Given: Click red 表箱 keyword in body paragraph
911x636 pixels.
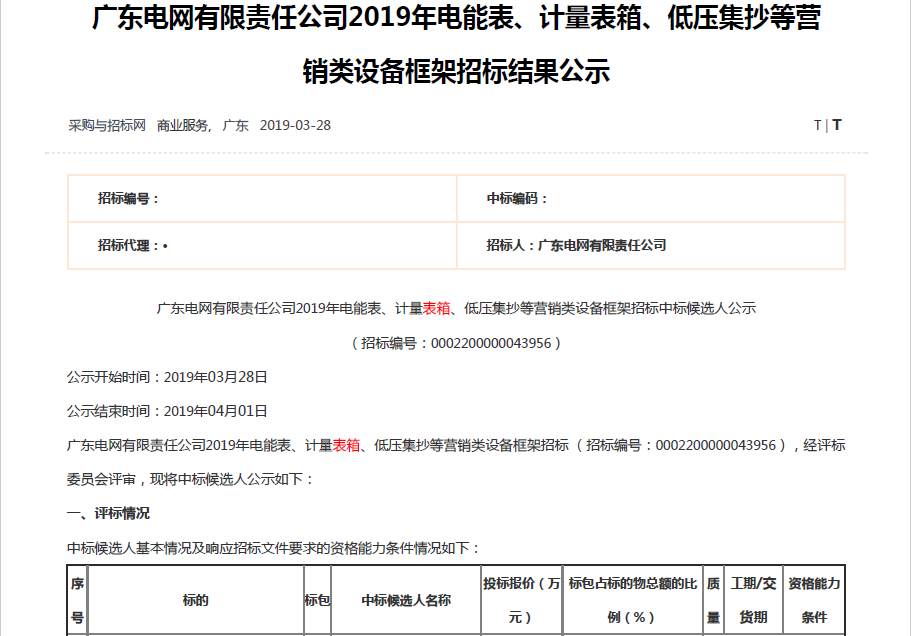Looking at the screenshot, I should click(346, 445).
